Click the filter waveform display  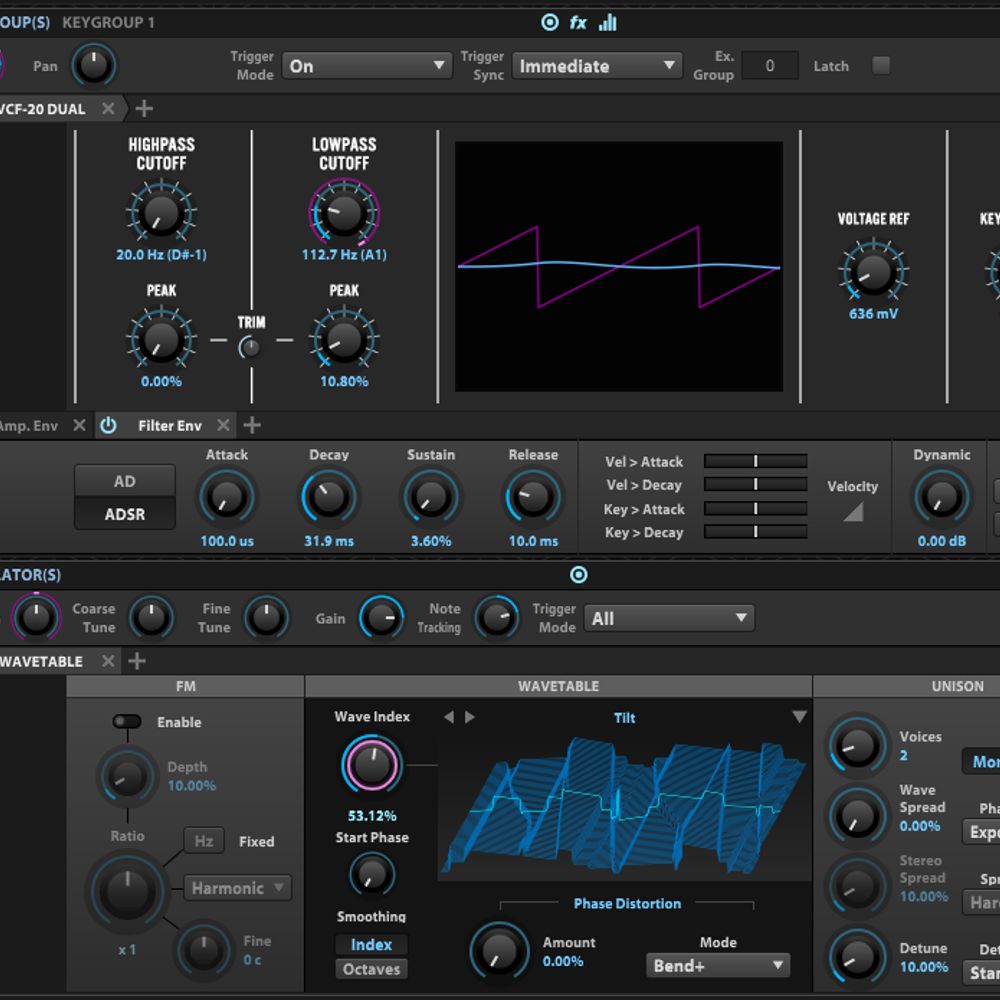tap(619, 267)
